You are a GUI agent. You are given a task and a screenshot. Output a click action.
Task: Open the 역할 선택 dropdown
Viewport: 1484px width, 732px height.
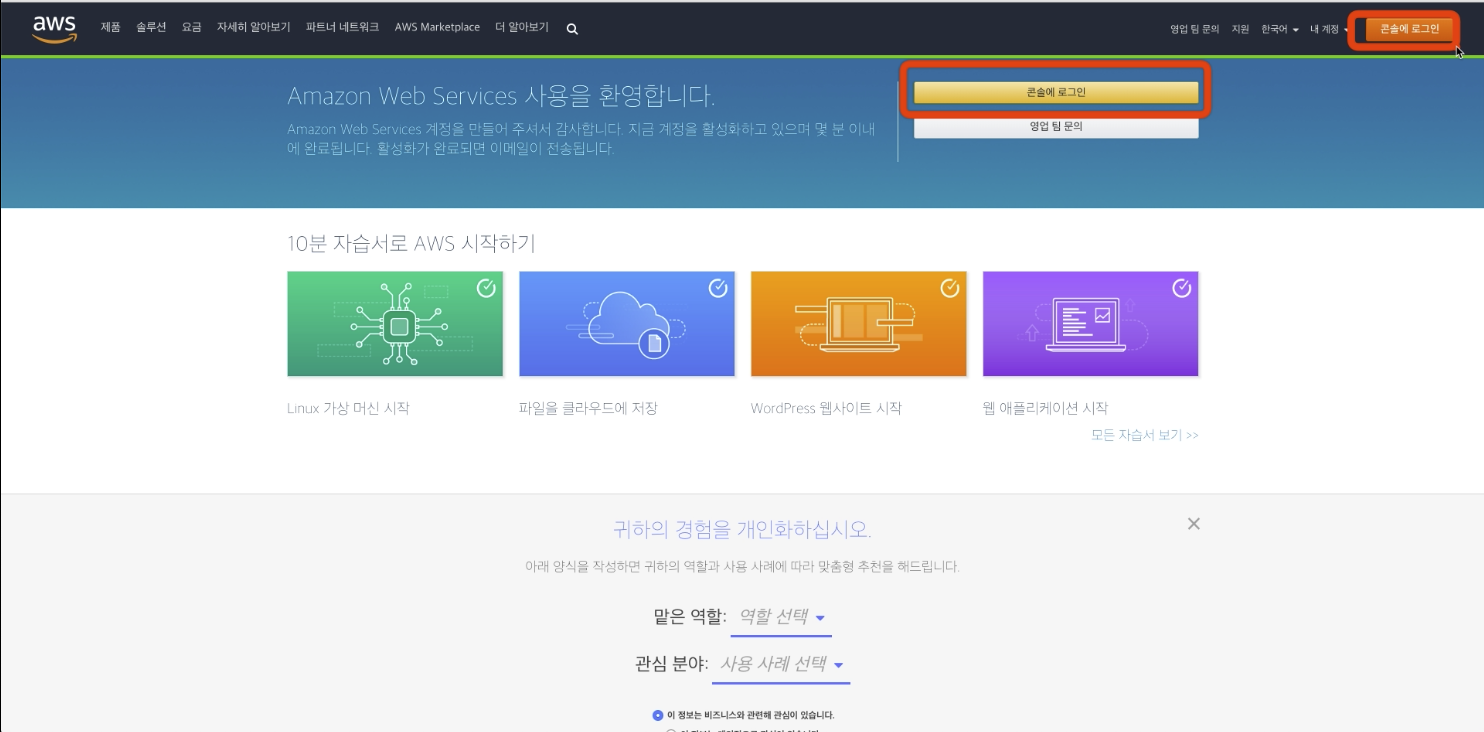click(781, 616)
